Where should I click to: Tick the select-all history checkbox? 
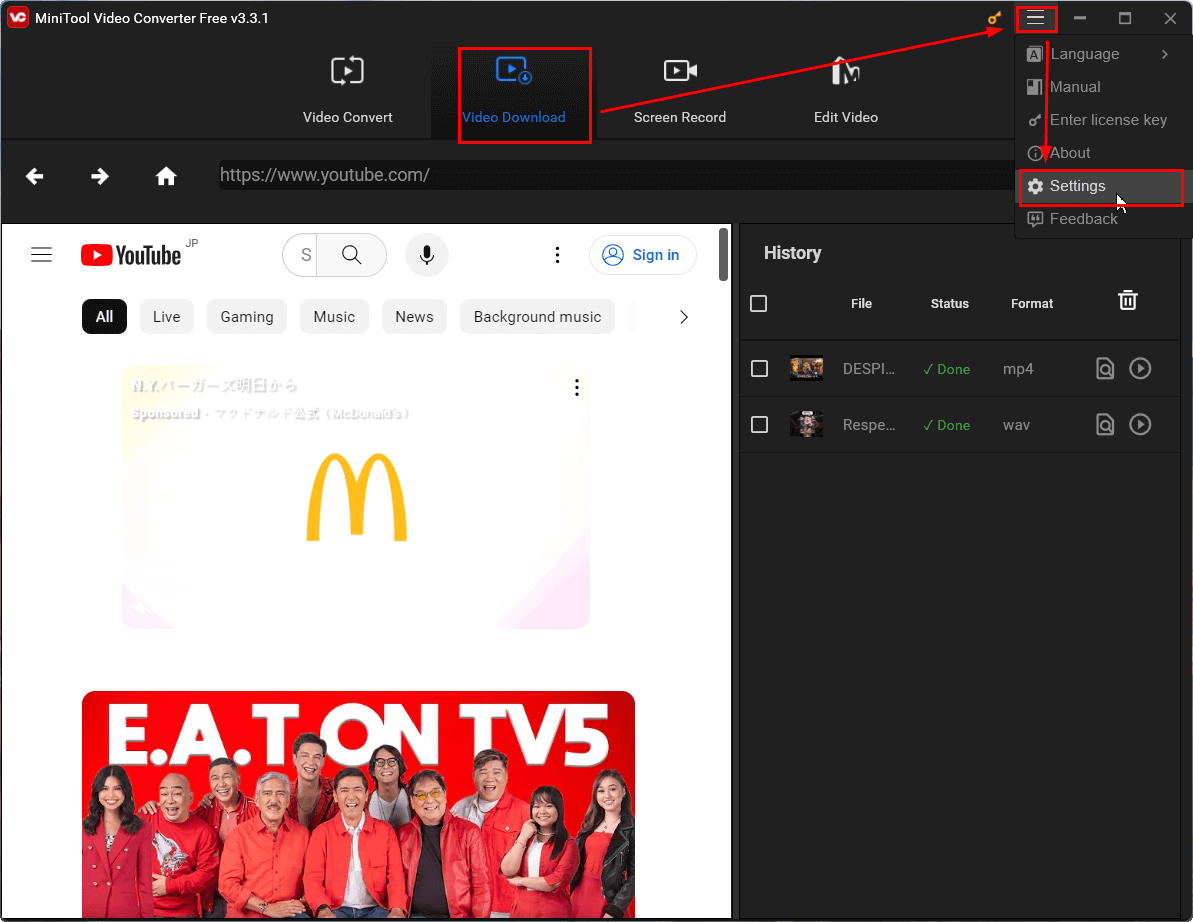point(759,304)
